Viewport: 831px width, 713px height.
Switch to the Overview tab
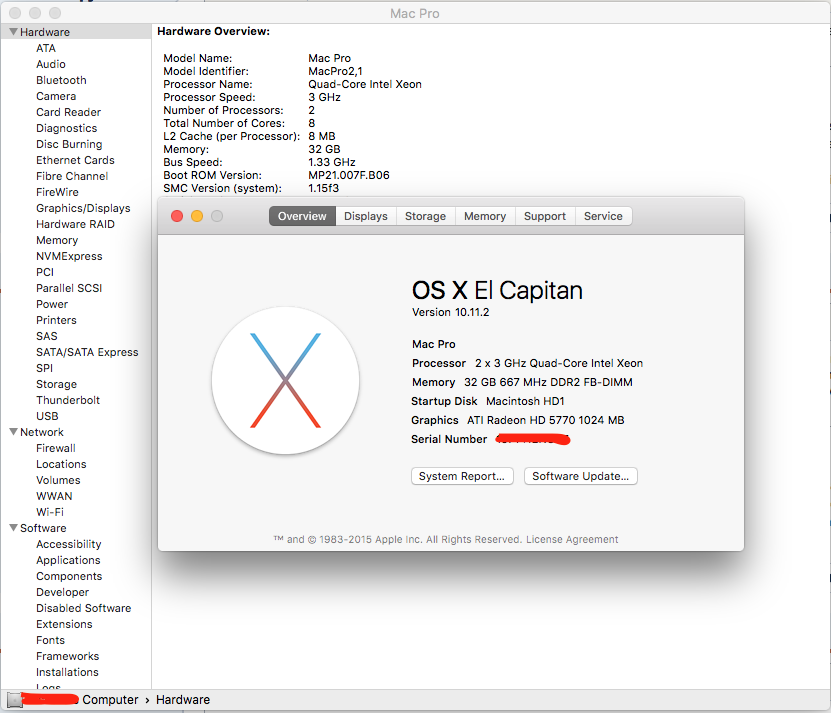(302, 216)
